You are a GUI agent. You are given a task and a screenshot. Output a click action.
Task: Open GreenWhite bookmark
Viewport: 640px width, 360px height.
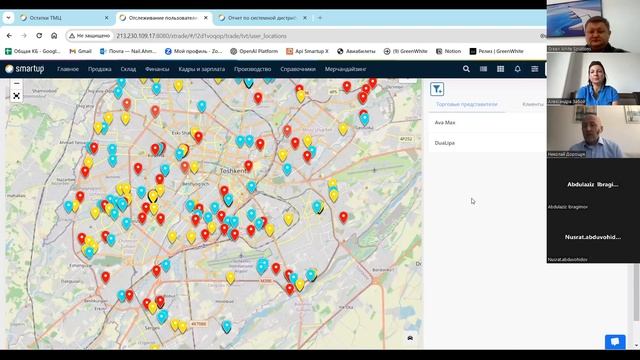click(406, 51)
